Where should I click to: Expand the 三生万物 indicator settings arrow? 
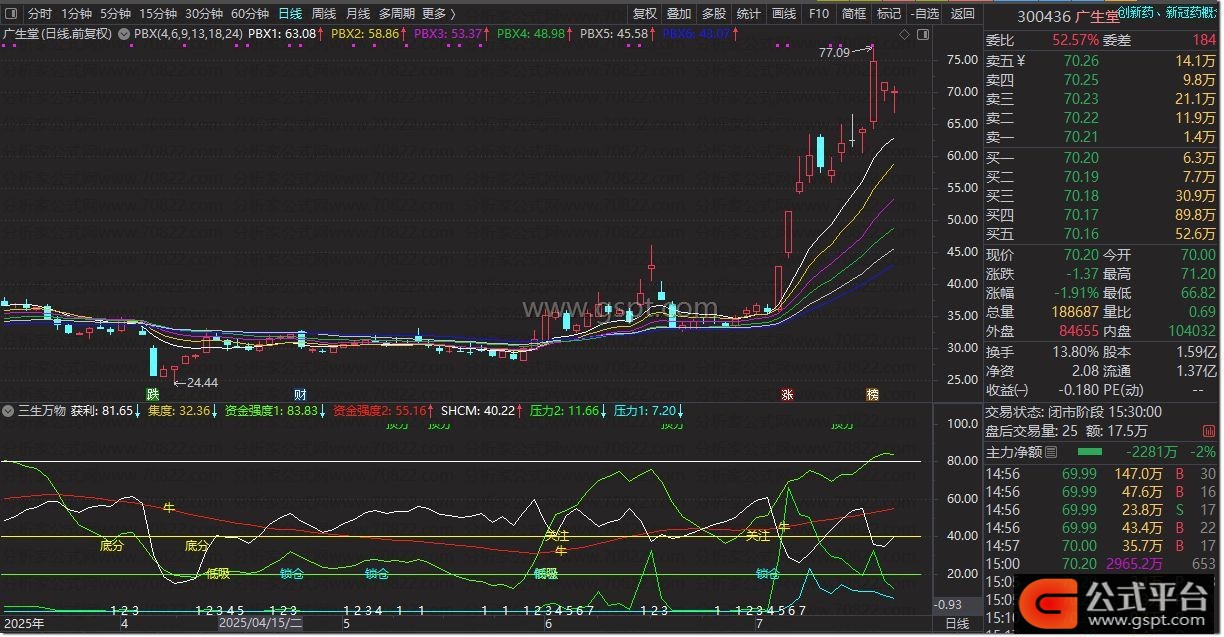pos(7,411)
